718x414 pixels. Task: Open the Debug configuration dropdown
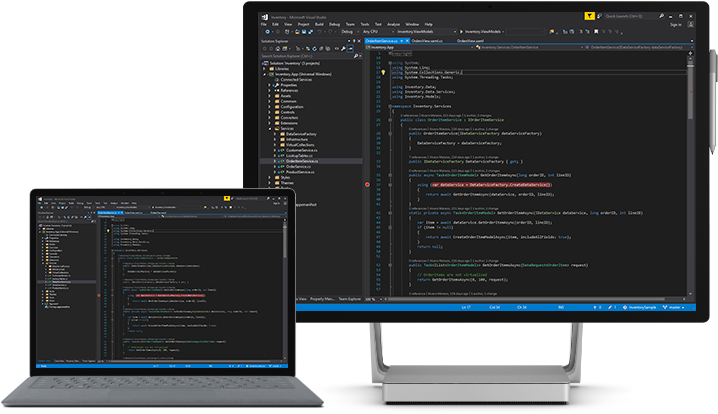point(350,32)
